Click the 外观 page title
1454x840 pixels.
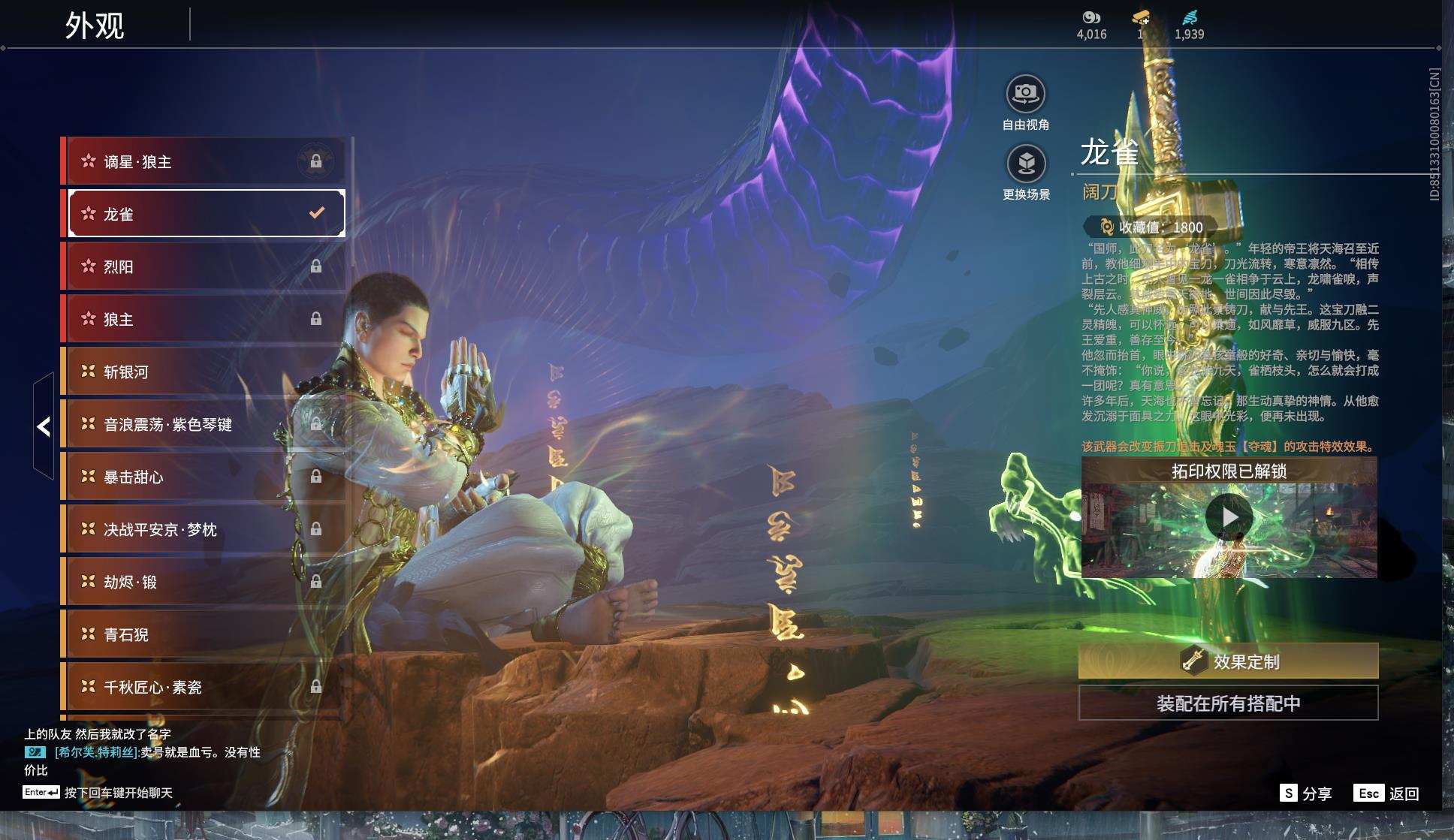95,26
